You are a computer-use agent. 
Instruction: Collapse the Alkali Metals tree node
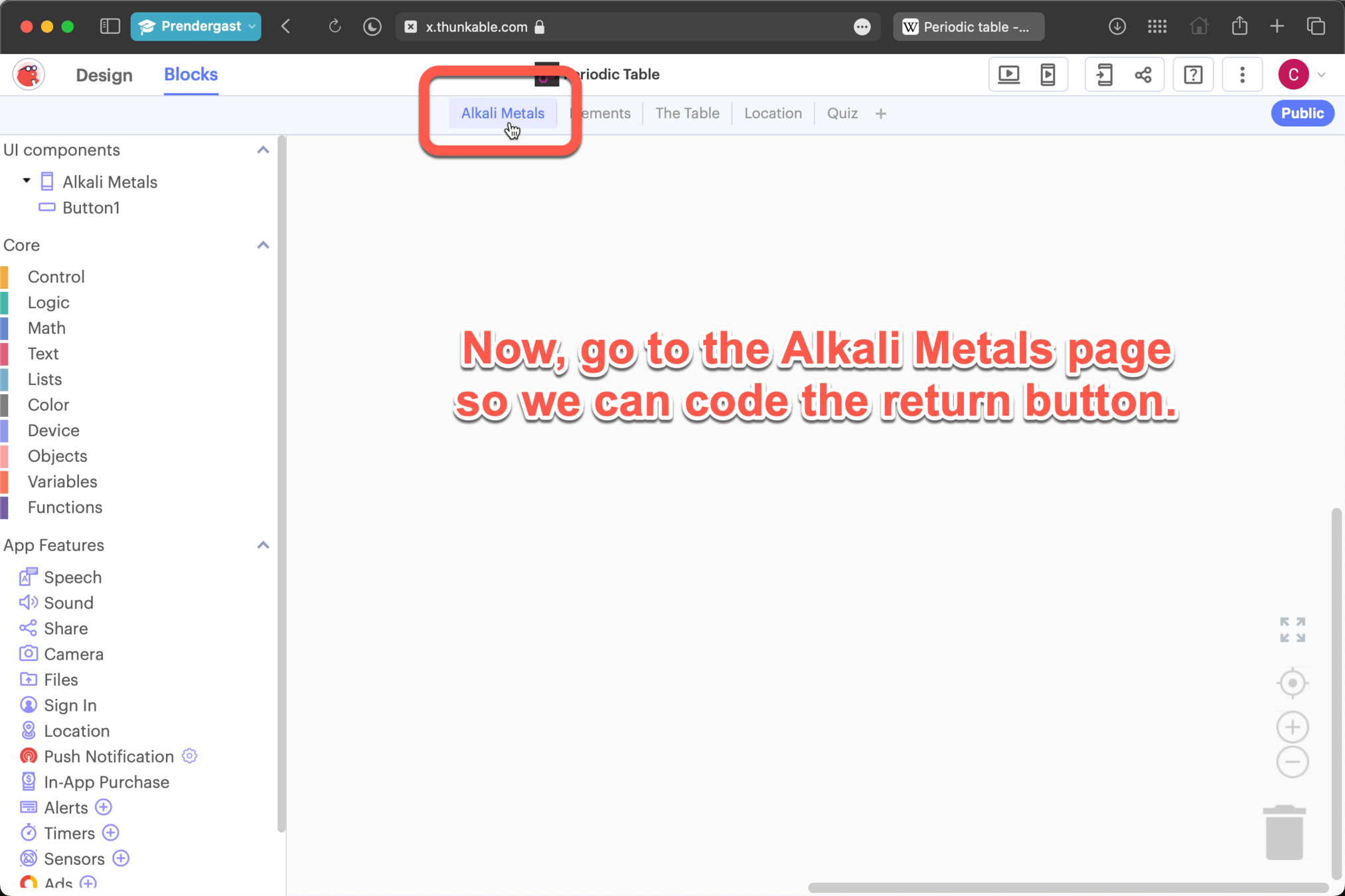pos(27,181)
